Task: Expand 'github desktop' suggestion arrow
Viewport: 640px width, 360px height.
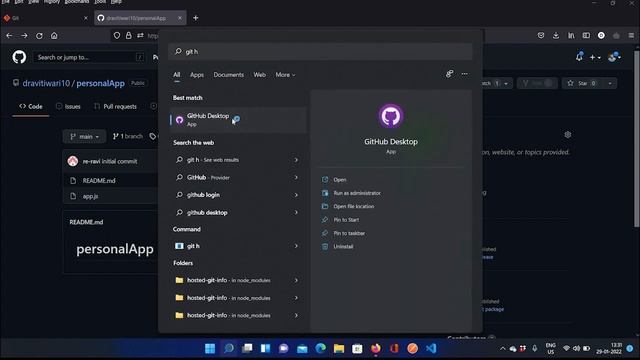Action: [x=296, y=213]
